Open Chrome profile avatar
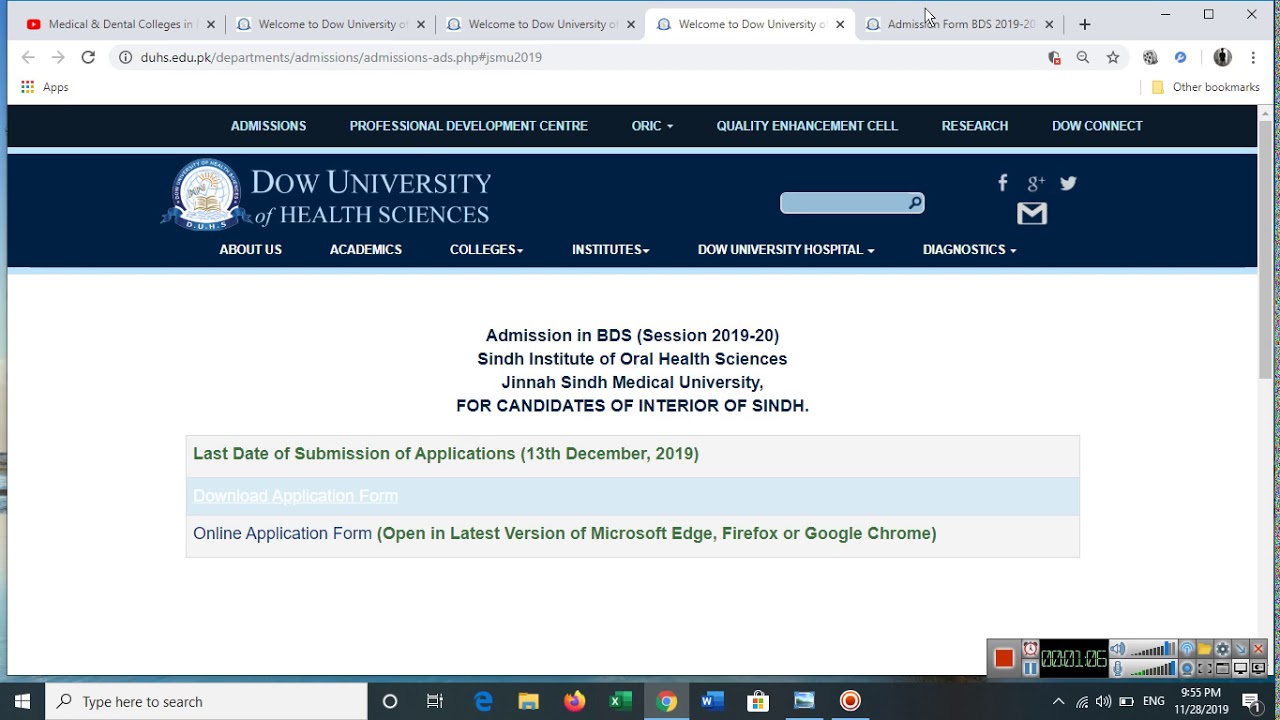This screenshot has width=1280, height=720. click(x=1222, y=58)
